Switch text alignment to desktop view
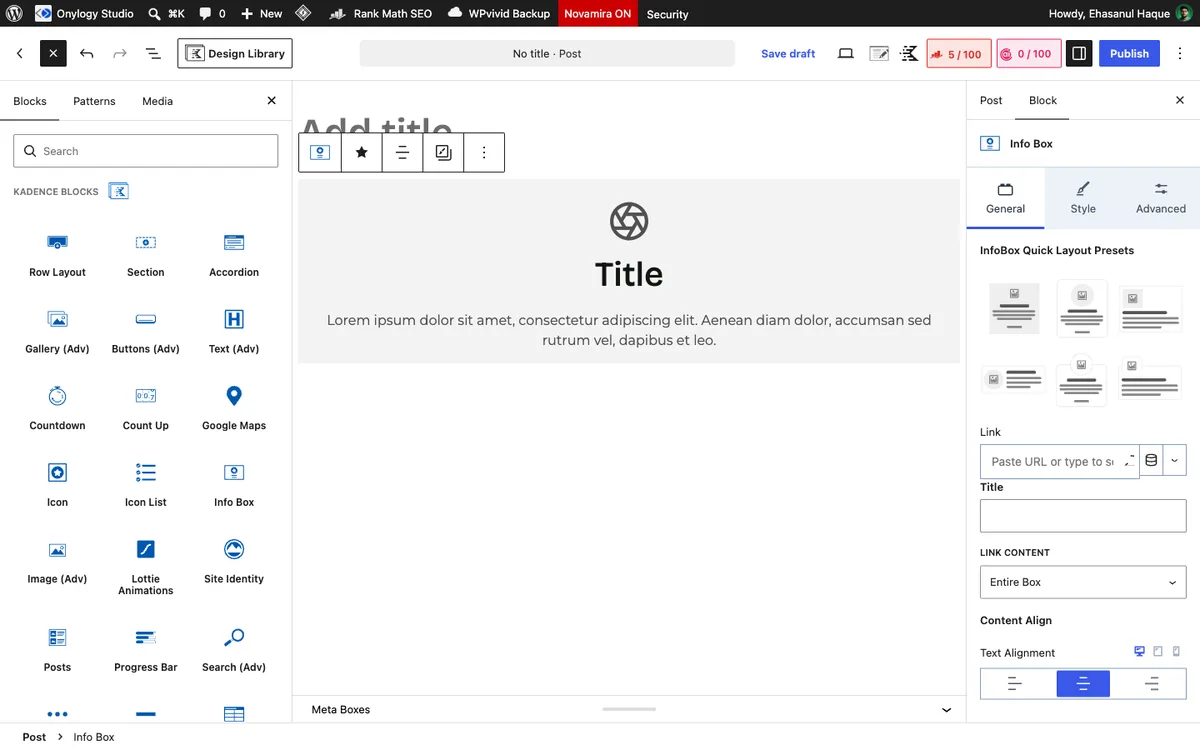 tap(1139, 651)
